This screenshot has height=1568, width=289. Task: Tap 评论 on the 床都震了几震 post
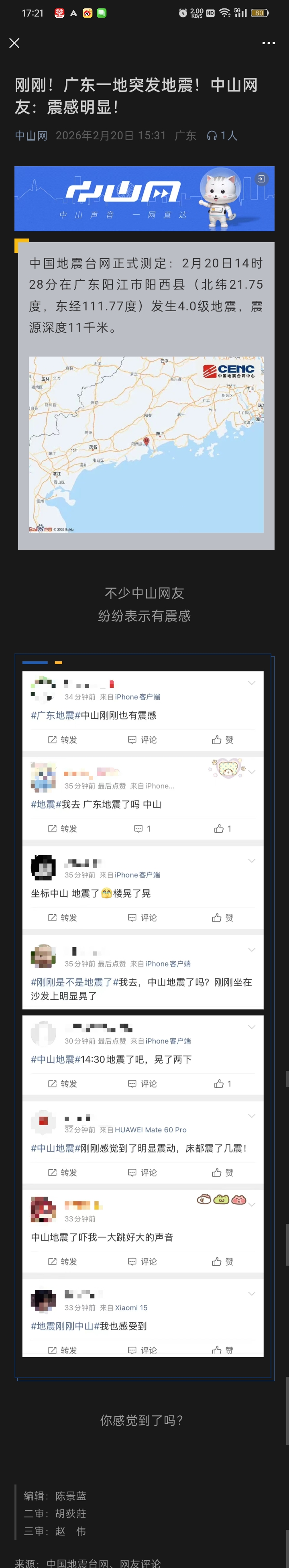pos(142,1172)
